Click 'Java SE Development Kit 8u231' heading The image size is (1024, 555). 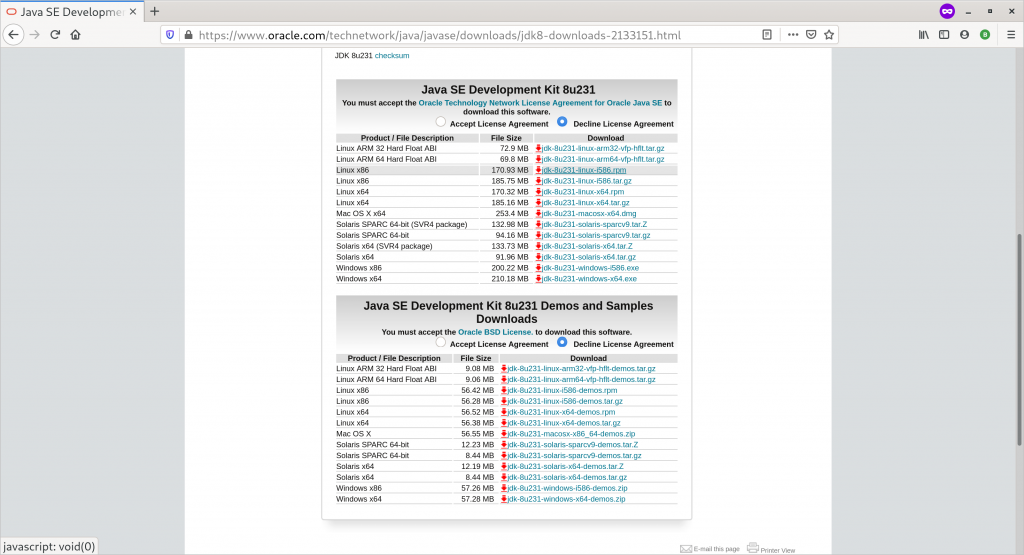tap(508, 90)
